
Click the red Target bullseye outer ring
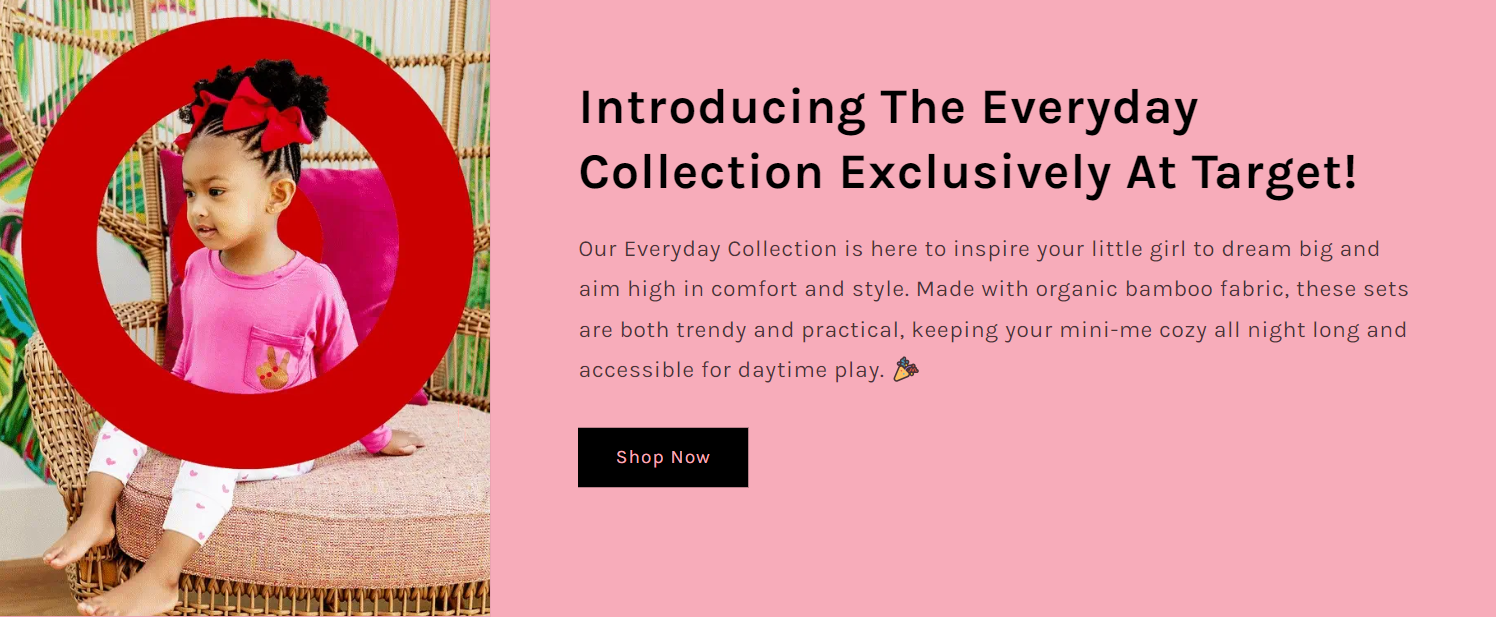click(x=60, y=243)
